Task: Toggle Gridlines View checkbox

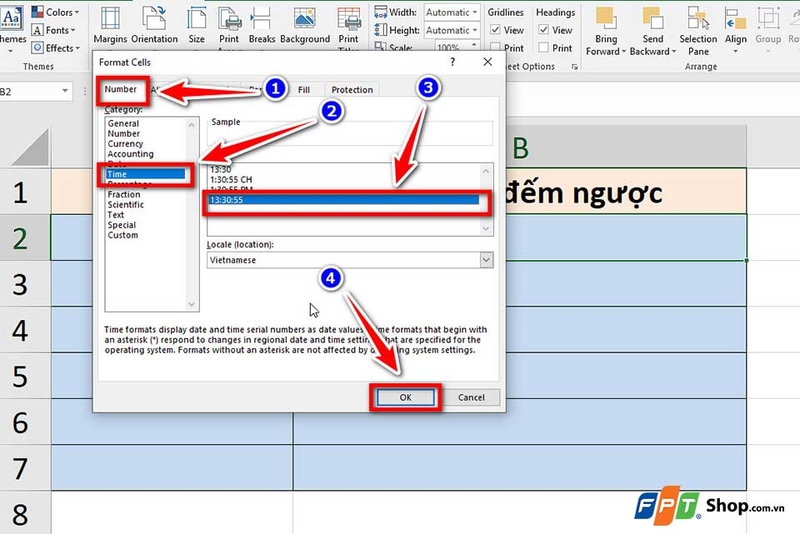Action: [495, 30]
